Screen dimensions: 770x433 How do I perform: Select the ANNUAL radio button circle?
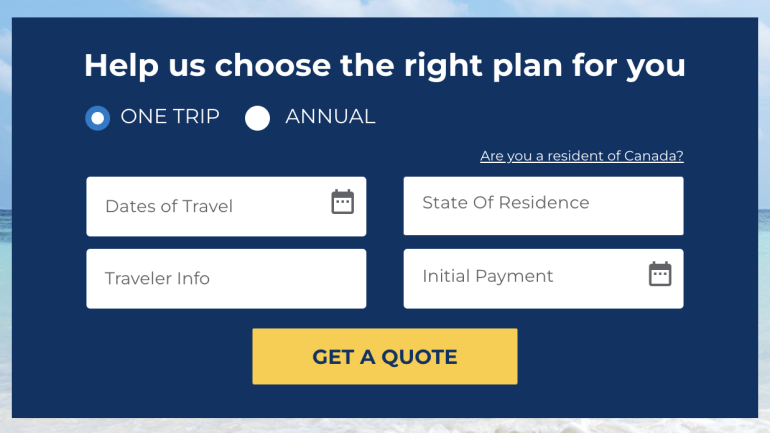click(x=258, y=118)
